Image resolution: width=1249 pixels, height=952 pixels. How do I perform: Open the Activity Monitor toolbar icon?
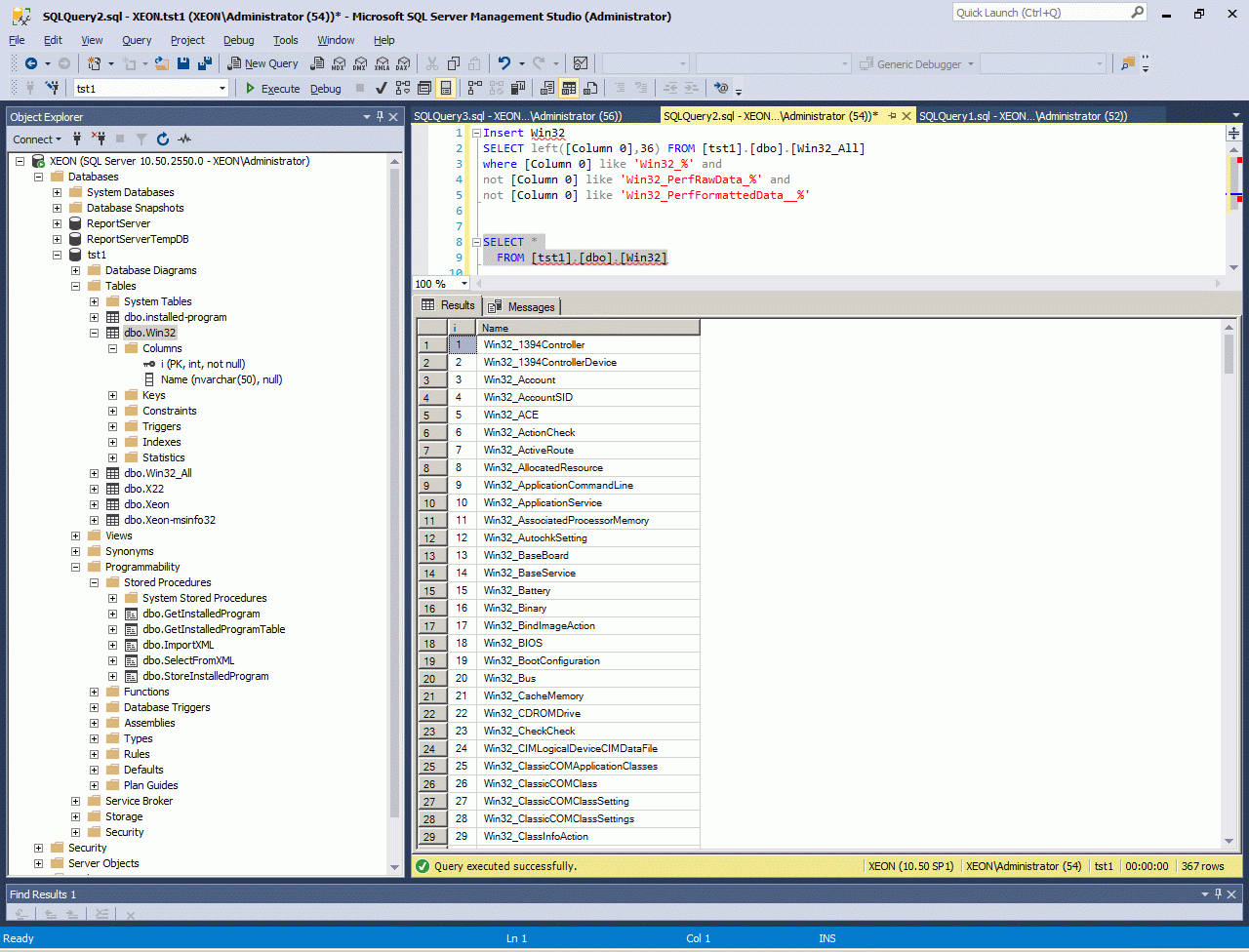pyautogui.click(x=581, y=63)
